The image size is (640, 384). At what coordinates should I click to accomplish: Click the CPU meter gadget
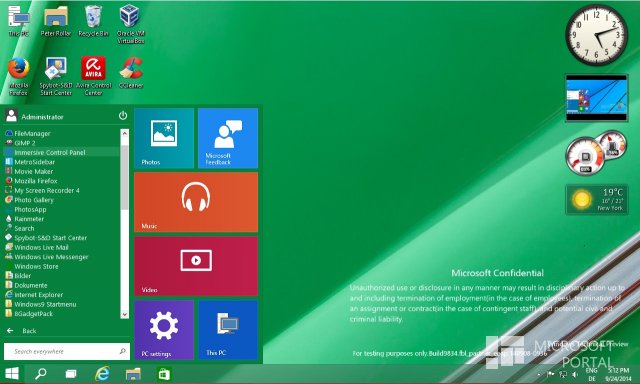[596, 153]
